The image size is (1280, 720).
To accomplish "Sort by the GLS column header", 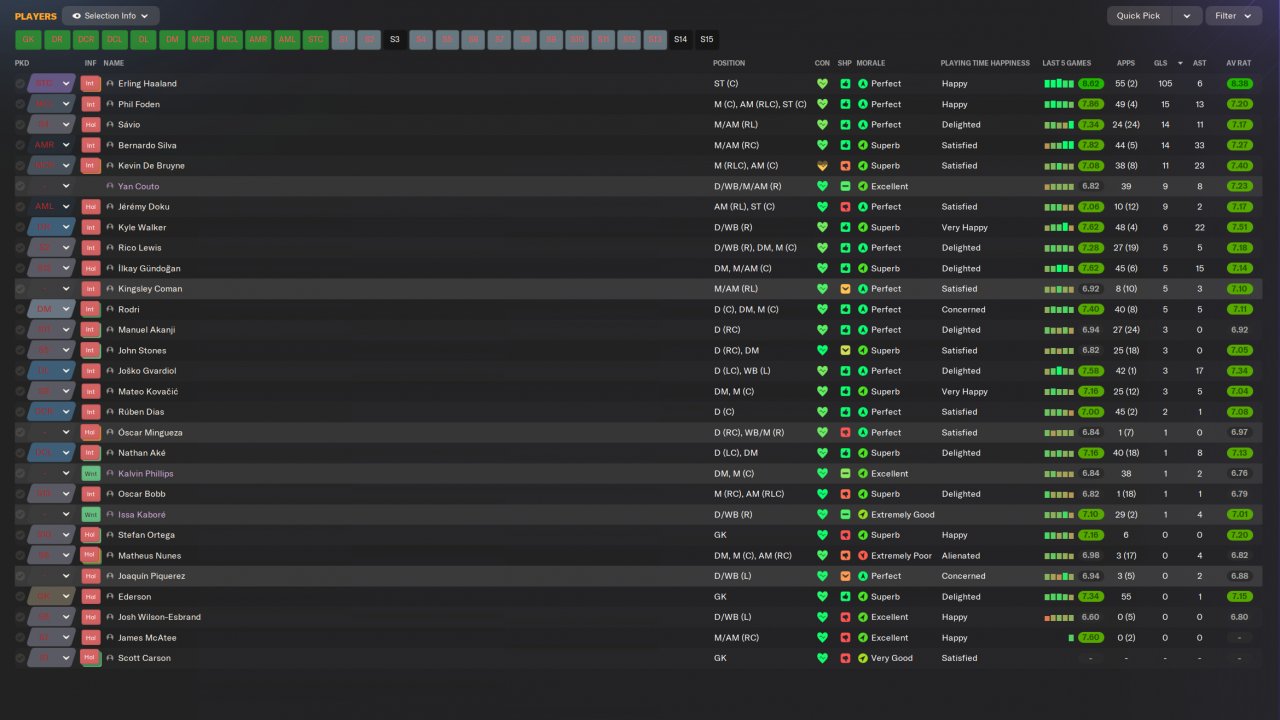I will (x=1161, y=63).
